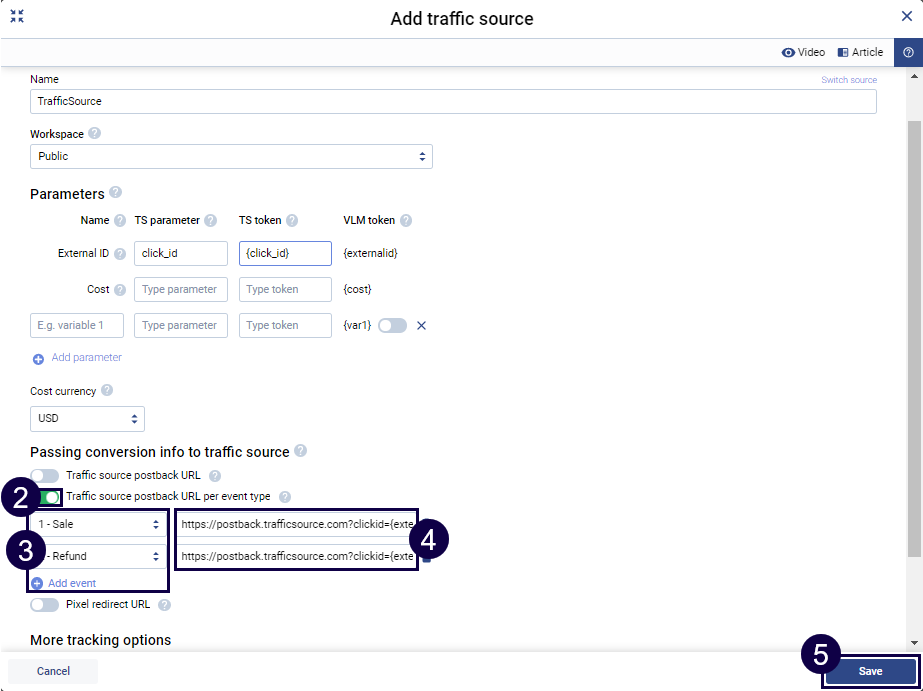Click the help icon beside External ID
The width and height of the screenshot is (923, 691).
pos(120,254)
